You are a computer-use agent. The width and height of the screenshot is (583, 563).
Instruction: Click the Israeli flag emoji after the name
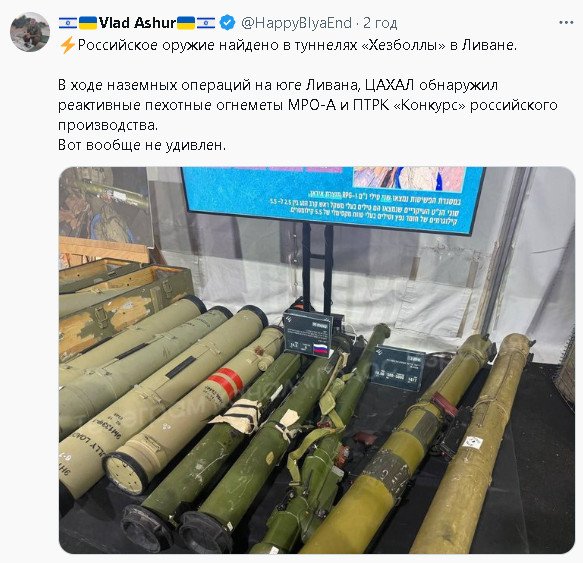(206, 23)
